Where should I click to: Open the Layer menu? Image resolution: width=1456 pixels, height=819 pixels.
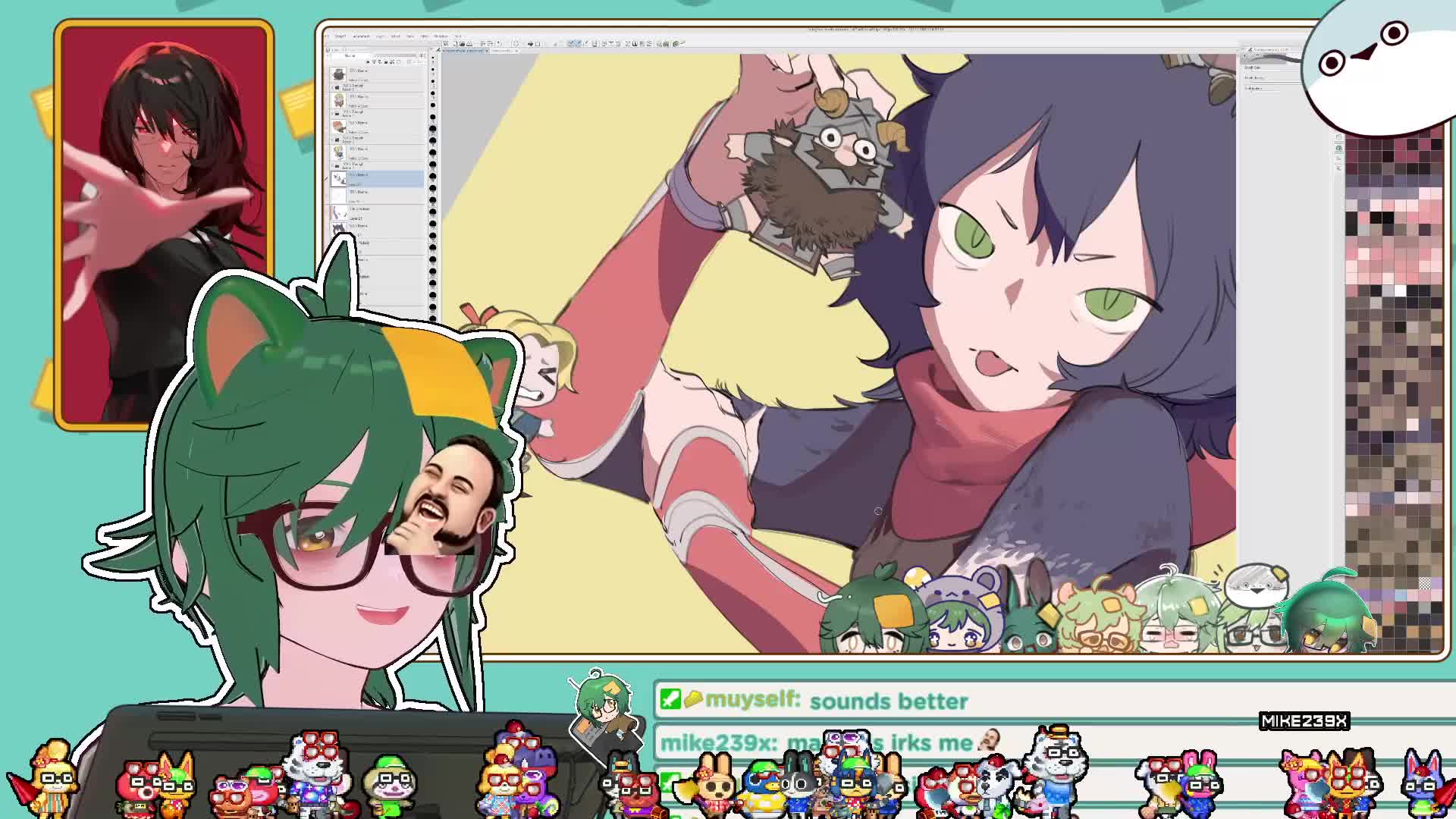pyautogui.click(x=380, y=36)
